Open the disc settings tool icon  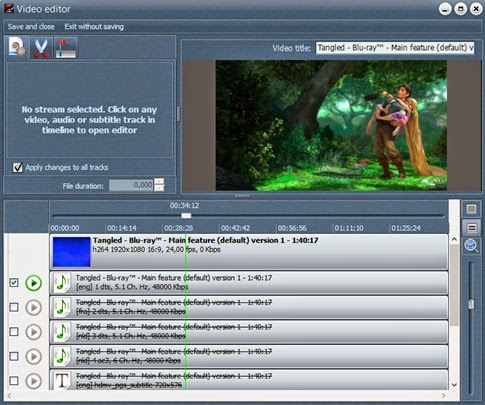(x=17, y=48)
